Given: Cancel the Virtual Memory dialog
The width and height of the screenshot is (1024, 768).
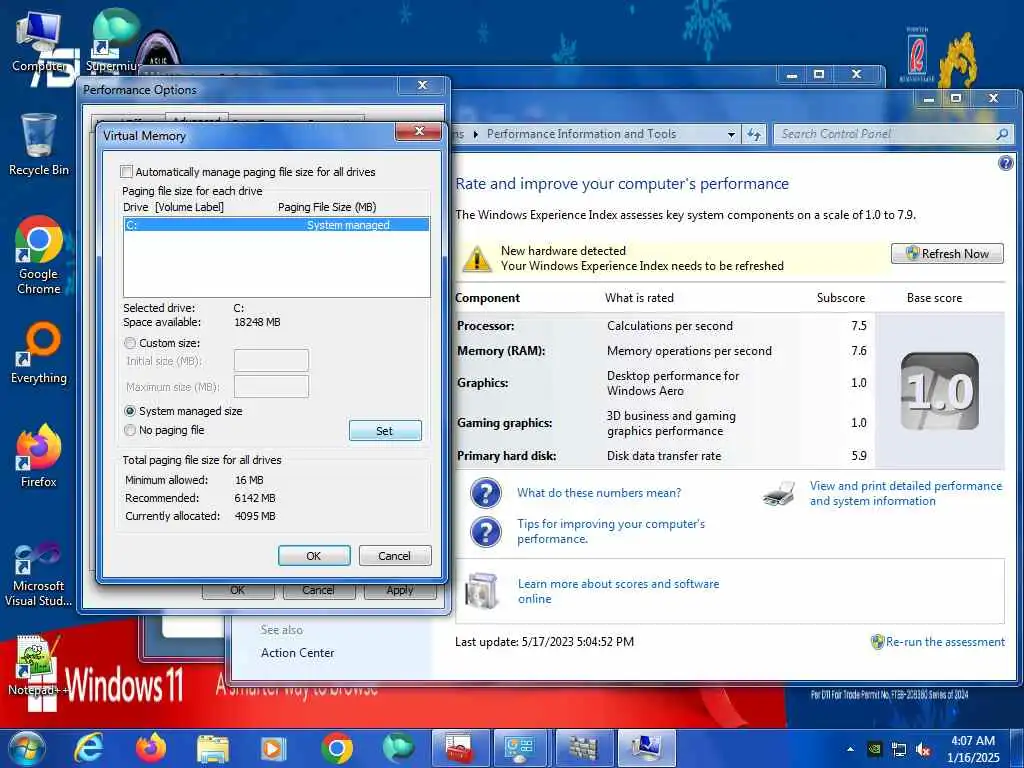Looking at the screenshot, I should point(394,556).
